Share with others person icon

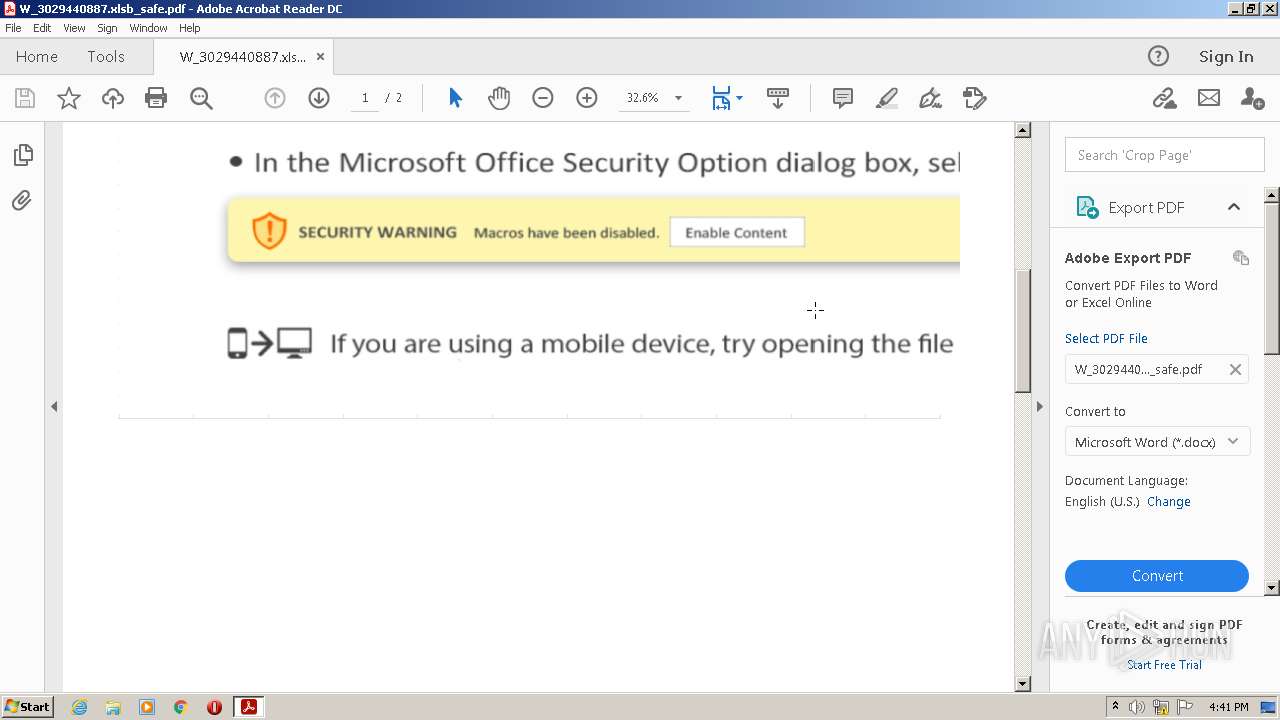click(x=1252, y=98)
